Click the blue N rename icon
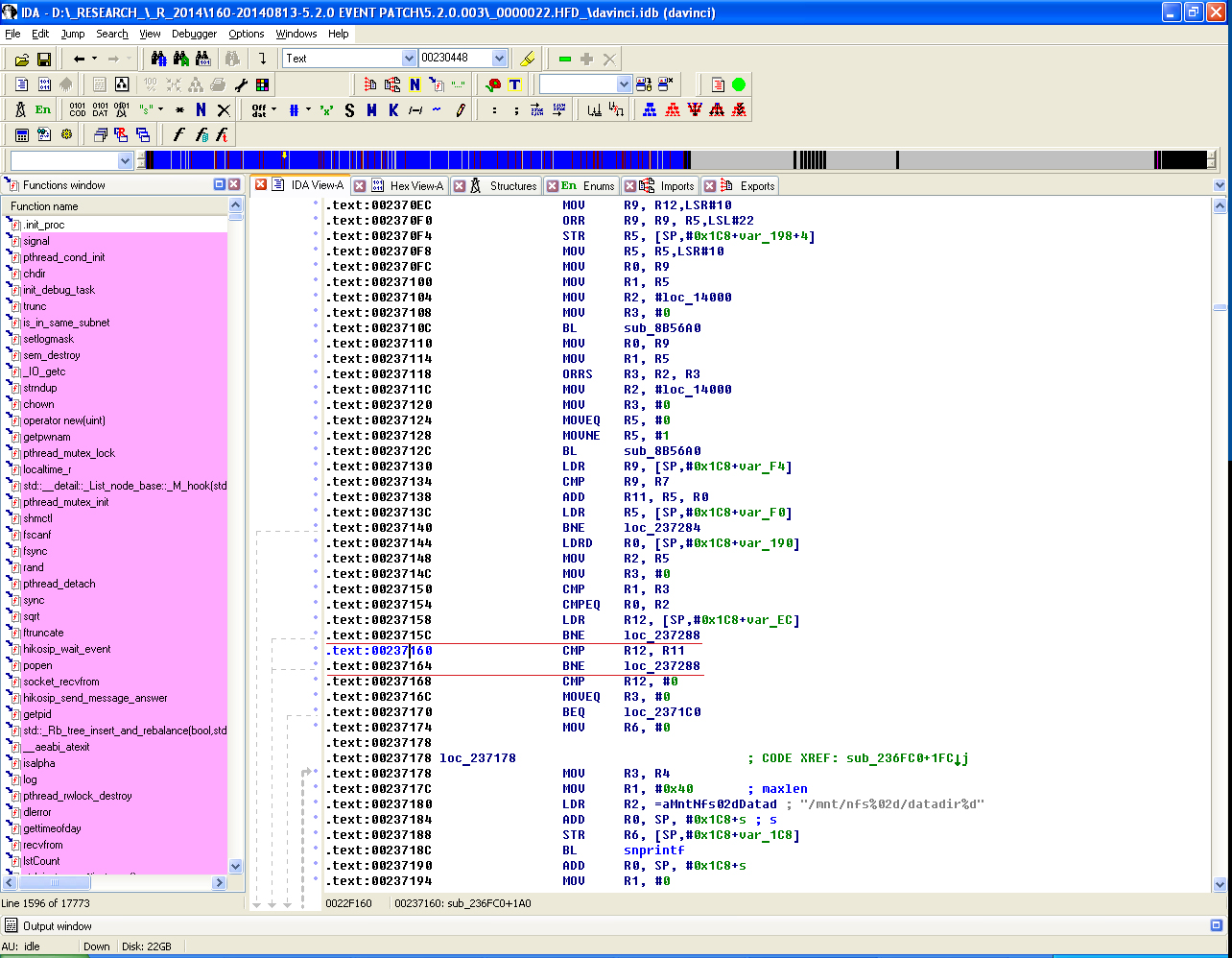This screenshot has width=1232, height=958. (201, 109)
